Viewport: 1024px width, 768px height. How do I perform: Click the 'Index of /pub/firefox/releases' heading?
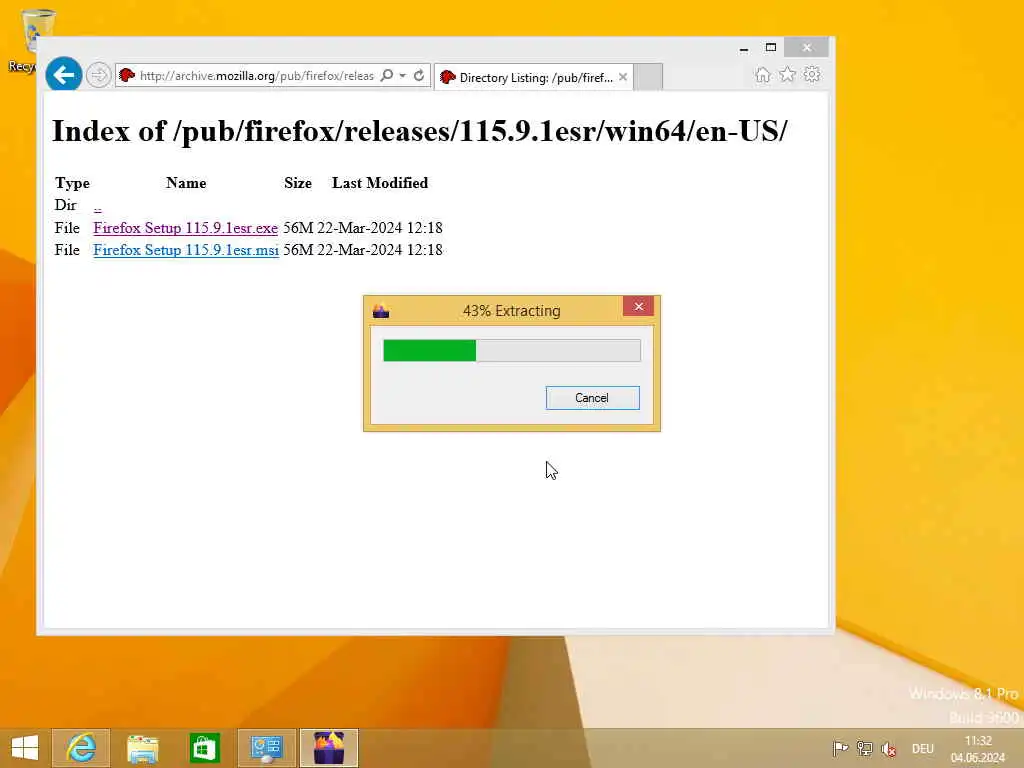tap(419, 131)
